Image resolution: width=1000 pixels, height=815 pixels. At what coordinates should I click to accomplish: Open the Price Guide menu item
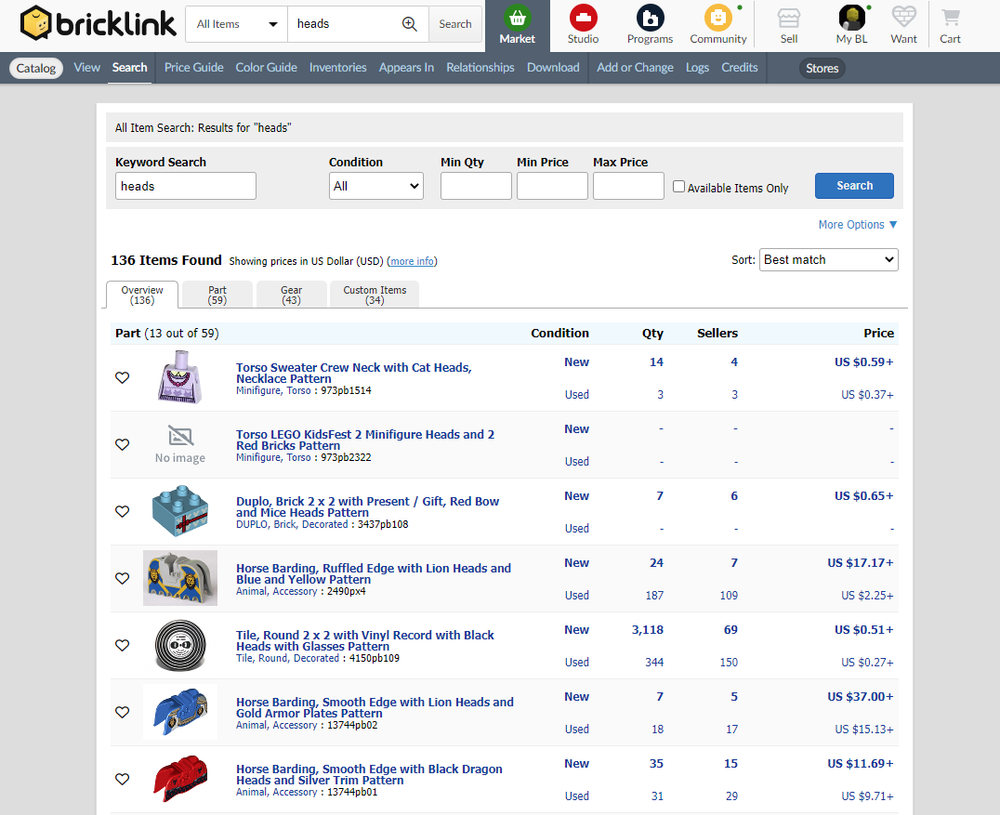click(x=193, y=67)
